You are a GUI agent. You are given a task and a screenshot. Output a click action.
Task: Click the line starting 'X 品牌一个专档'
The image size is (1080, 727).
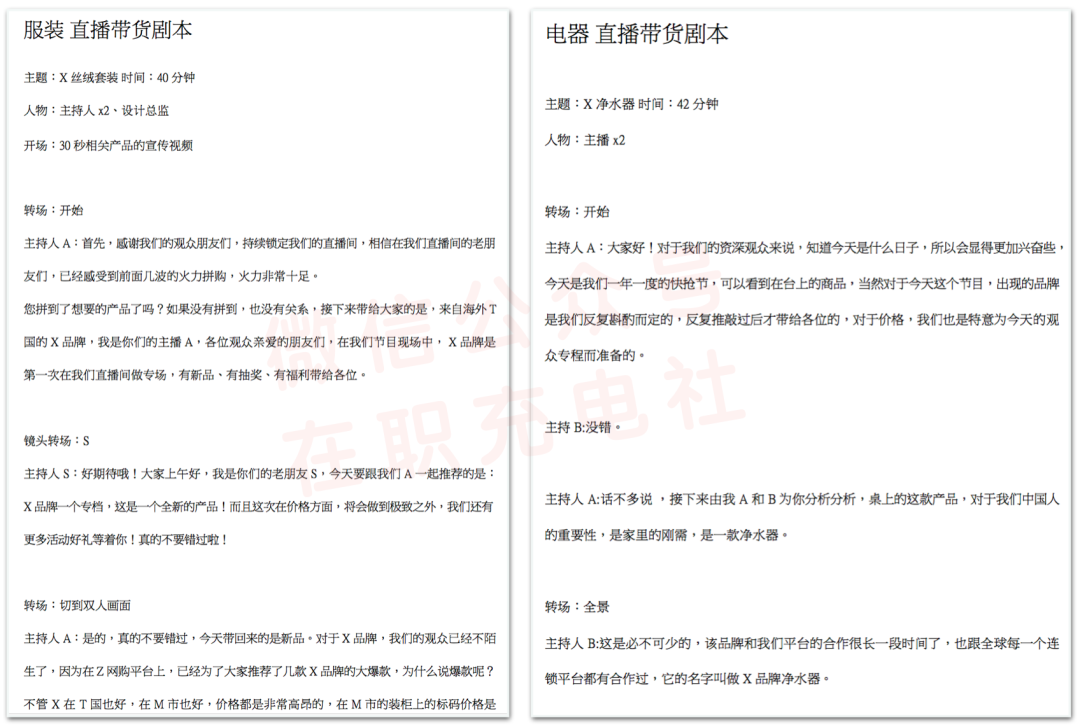[x=258, y=506]
